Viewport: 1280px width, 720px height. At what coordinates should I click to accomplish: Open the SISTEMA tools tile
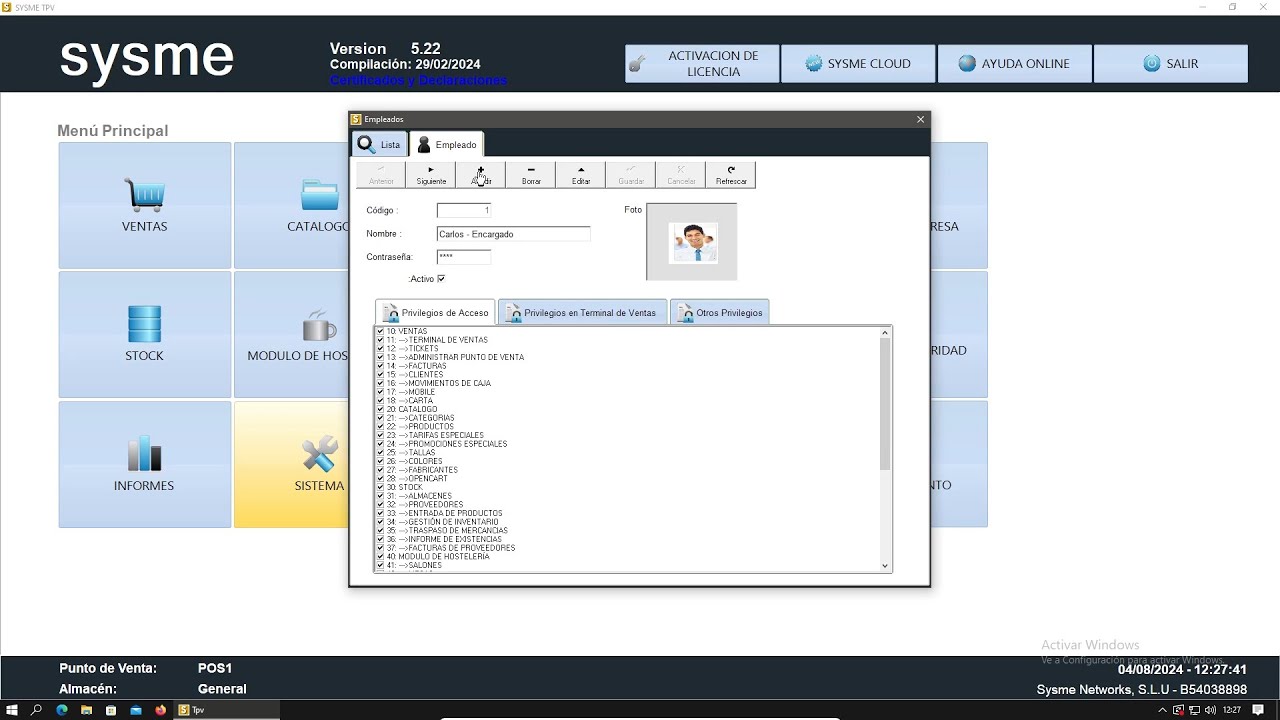point(291,464)
